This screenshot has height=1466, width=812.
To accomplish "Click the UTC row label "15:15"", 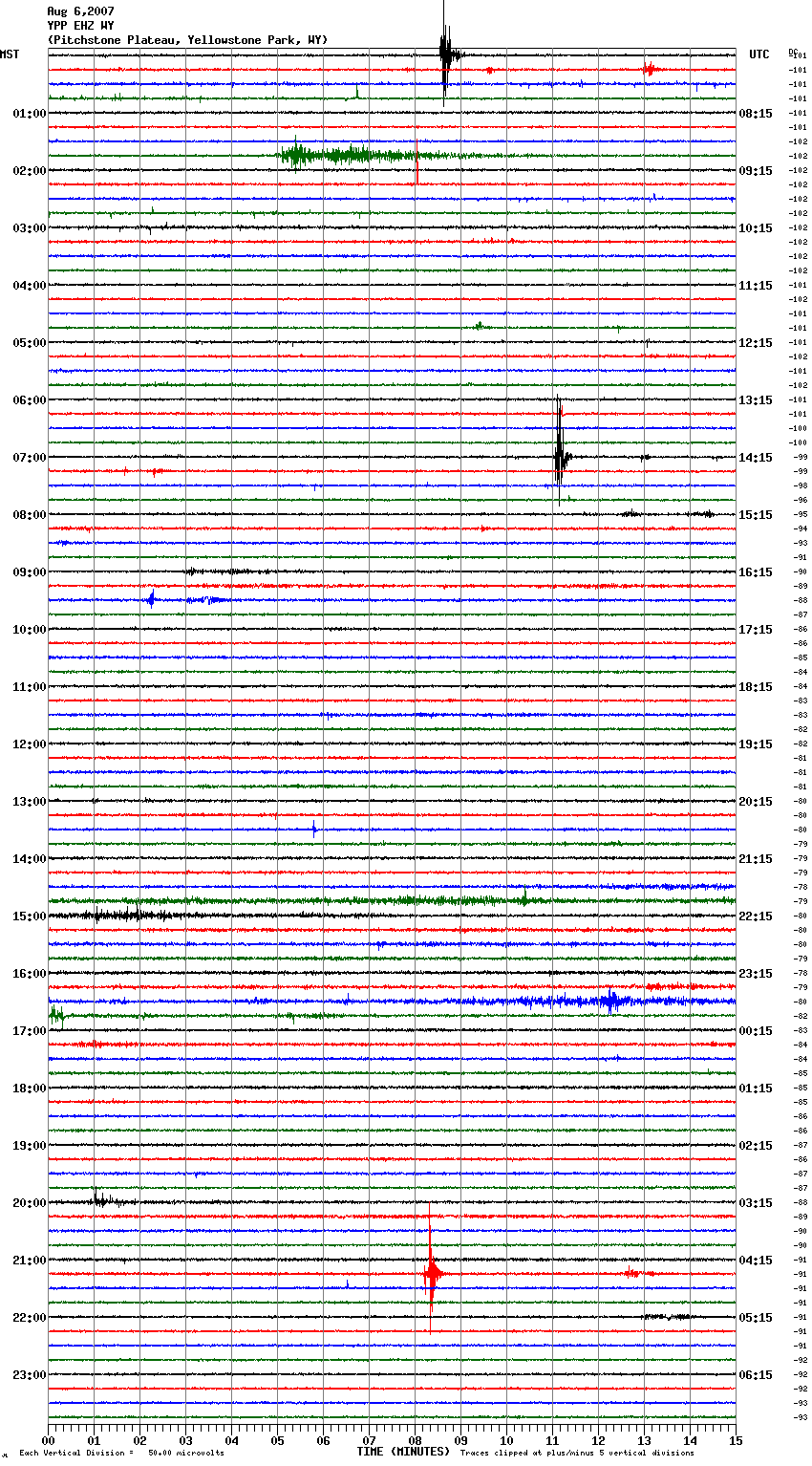I will 756,515.
